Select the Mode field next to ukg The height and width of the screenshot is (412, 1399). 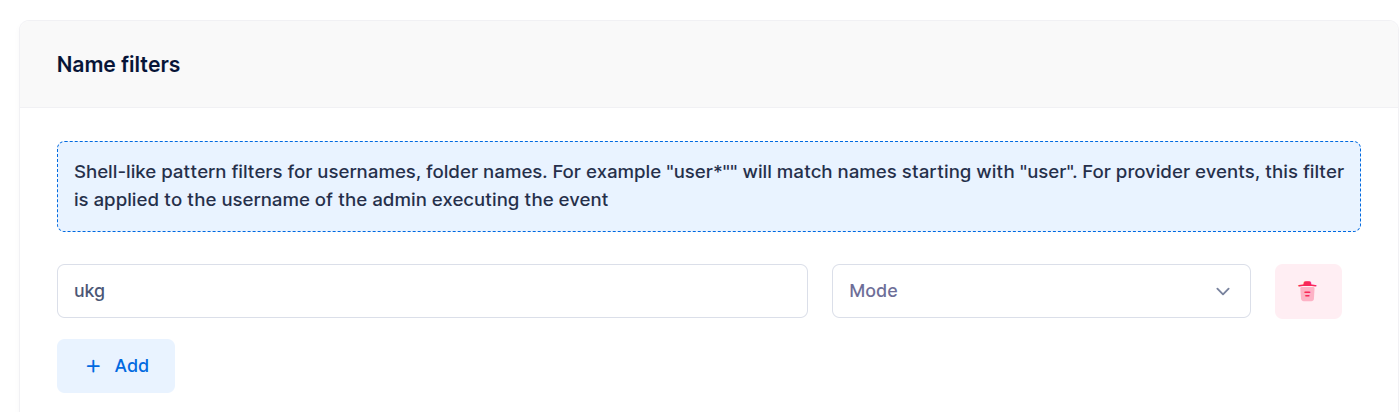pyautogui.click(x=1041, y=291)
